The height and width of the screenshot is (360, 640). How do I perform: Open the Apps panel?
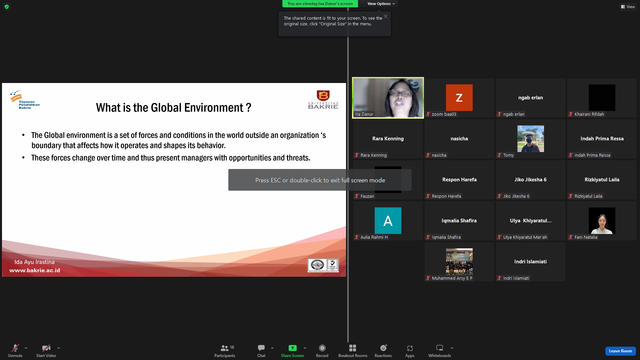pos(410,350)
